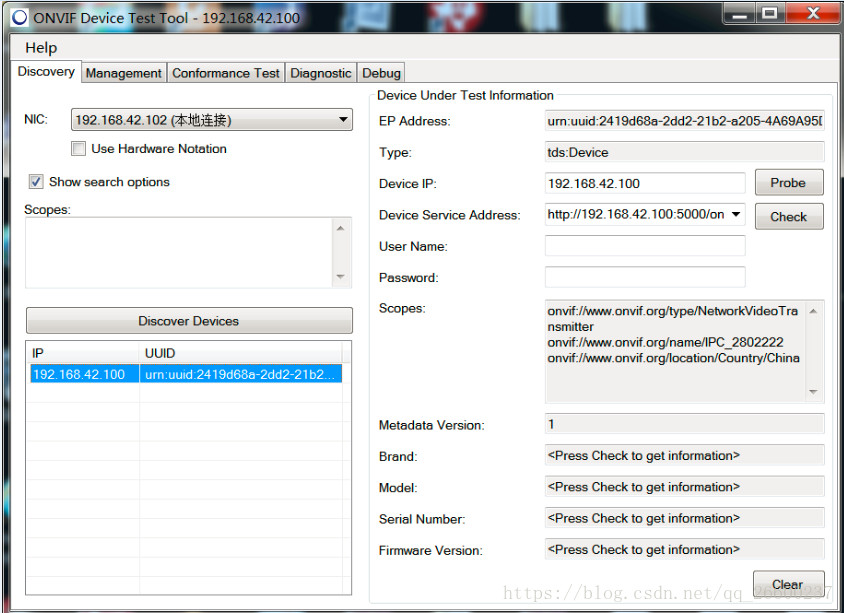844x613 pixels.
Task: Switch to the Management tab
Action: tap(124, 73)
